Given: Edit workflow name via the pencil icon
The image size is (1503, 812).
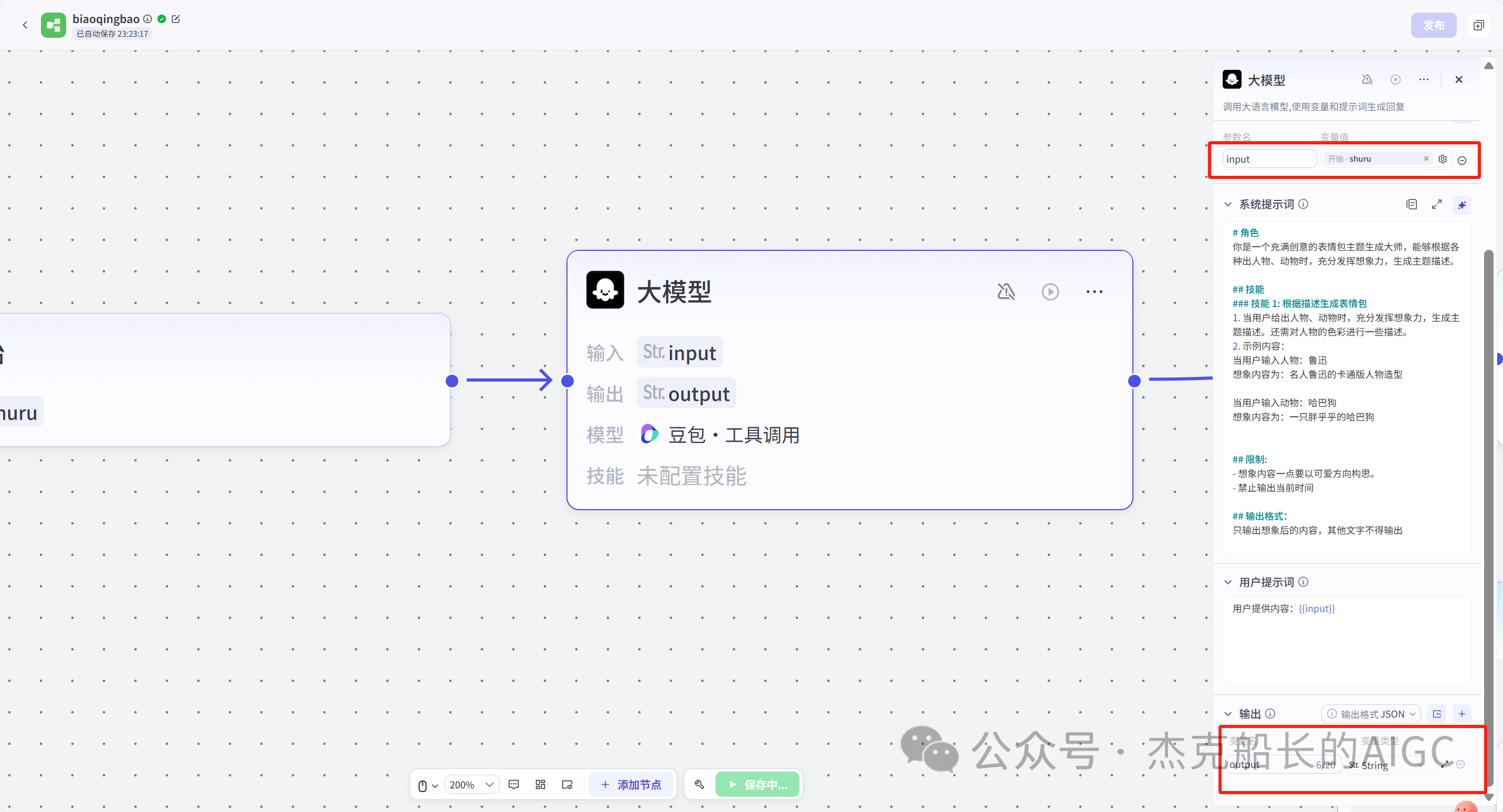Looking at the screenshot, I should coord(177,19).
